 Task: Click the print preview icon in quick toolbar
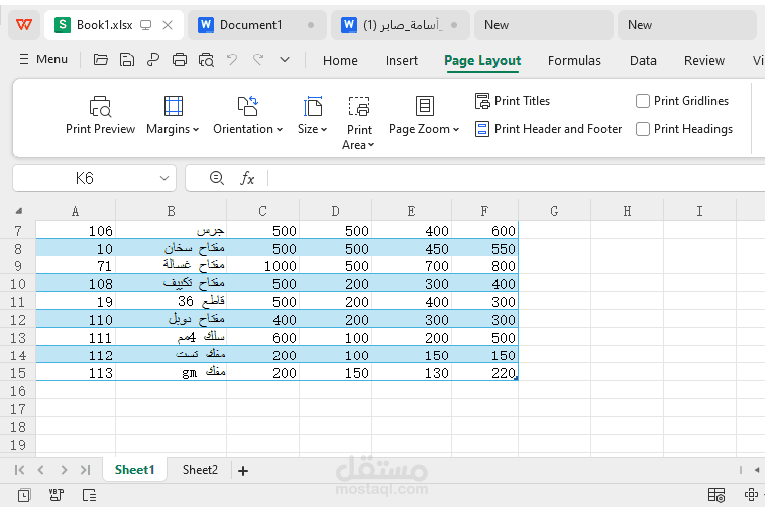pos(206,60)
